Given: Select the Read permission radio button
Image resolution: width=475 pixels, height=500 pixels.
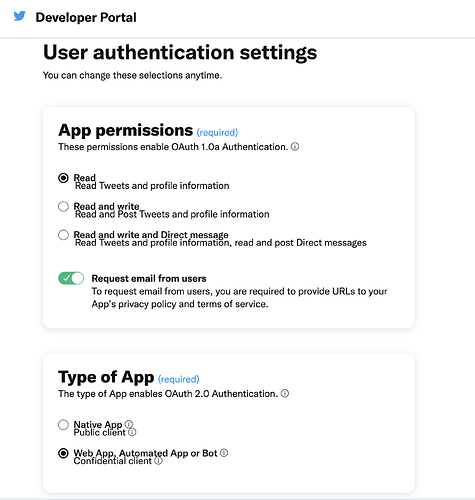Looking at the screenshot, I should pyautogui.click(x=63, y=178).
